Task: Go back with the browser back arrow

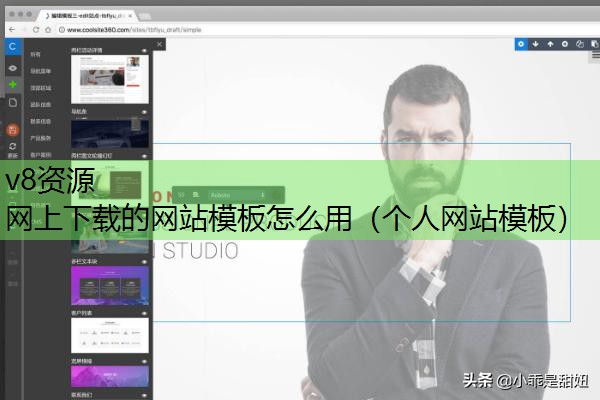Action: click(x=12, y=29)
